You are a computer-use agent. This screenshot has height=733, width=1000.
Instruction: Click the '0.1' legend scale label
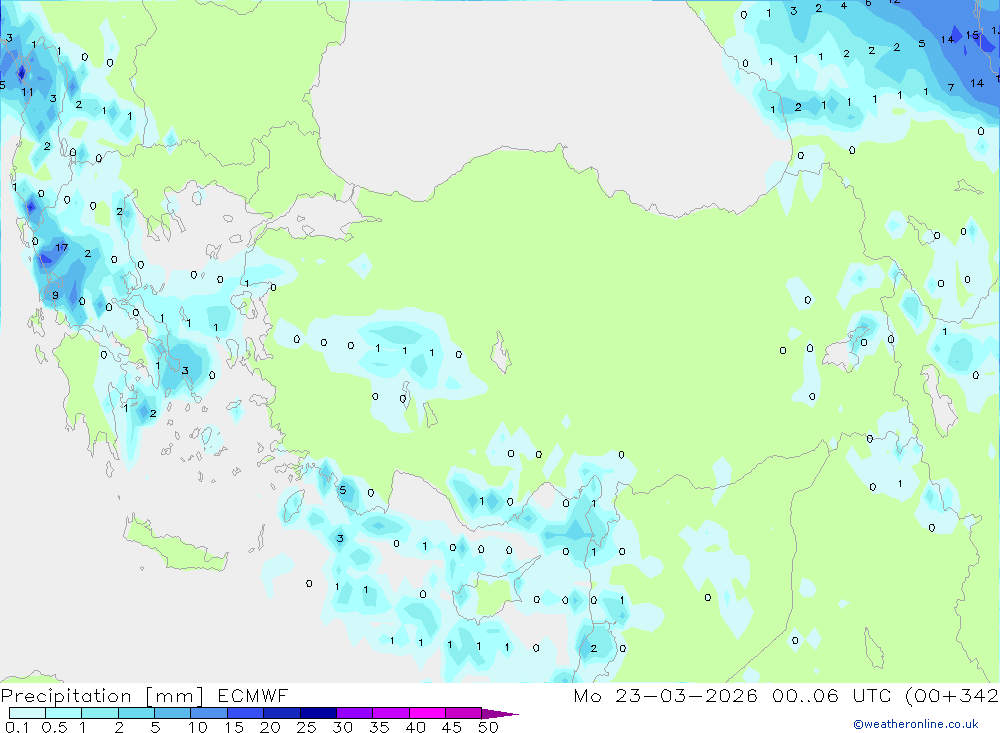(17, 727)
